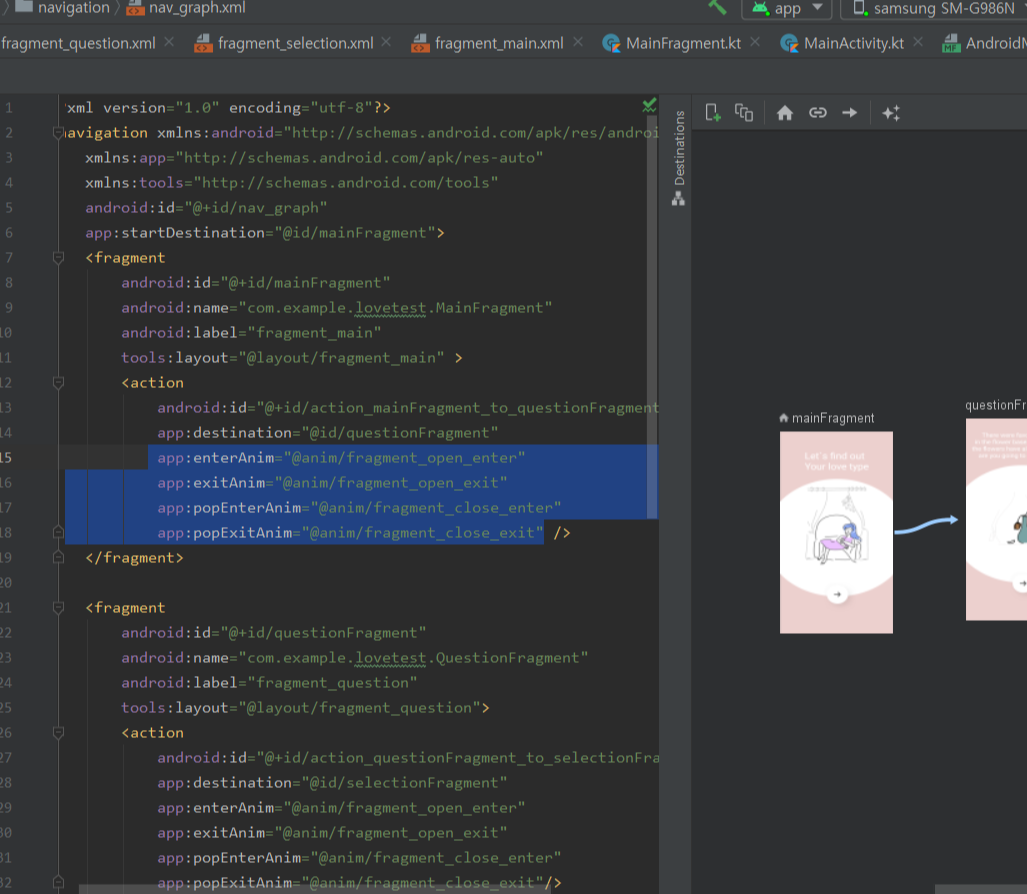Click the android:label fragment_question line
Image resolution: width=1027 pixels, height=894 pixels.
(269, 682)
